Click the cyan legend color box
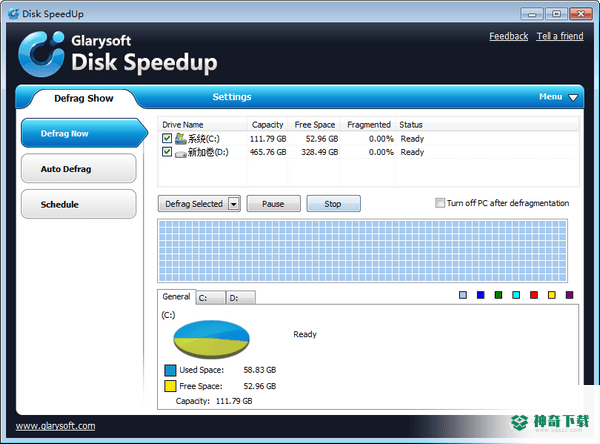Viewport: 600px width, 444px height. coord(516,295)
